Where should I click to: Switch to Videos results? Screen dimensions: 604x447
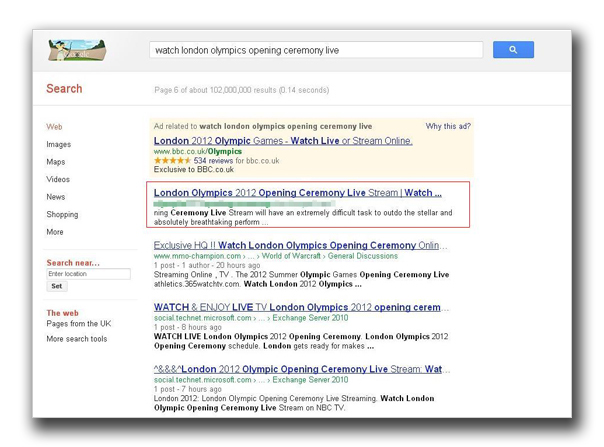(58, 179)
